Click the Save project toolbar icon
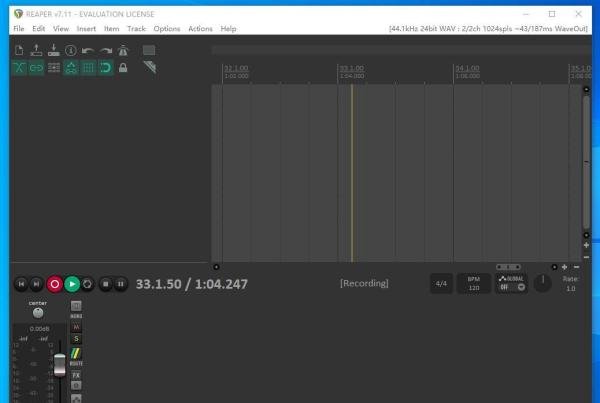The height and width of the screenshot is (403, 600). point(54,50)
